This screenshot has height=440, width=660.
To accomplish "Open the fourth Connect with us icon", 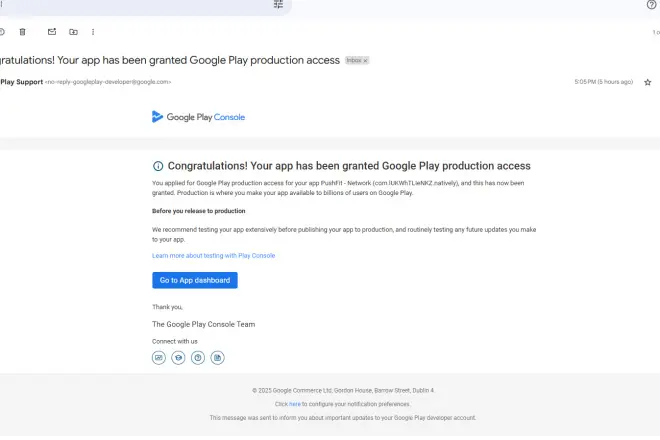I will click(218, 357).
